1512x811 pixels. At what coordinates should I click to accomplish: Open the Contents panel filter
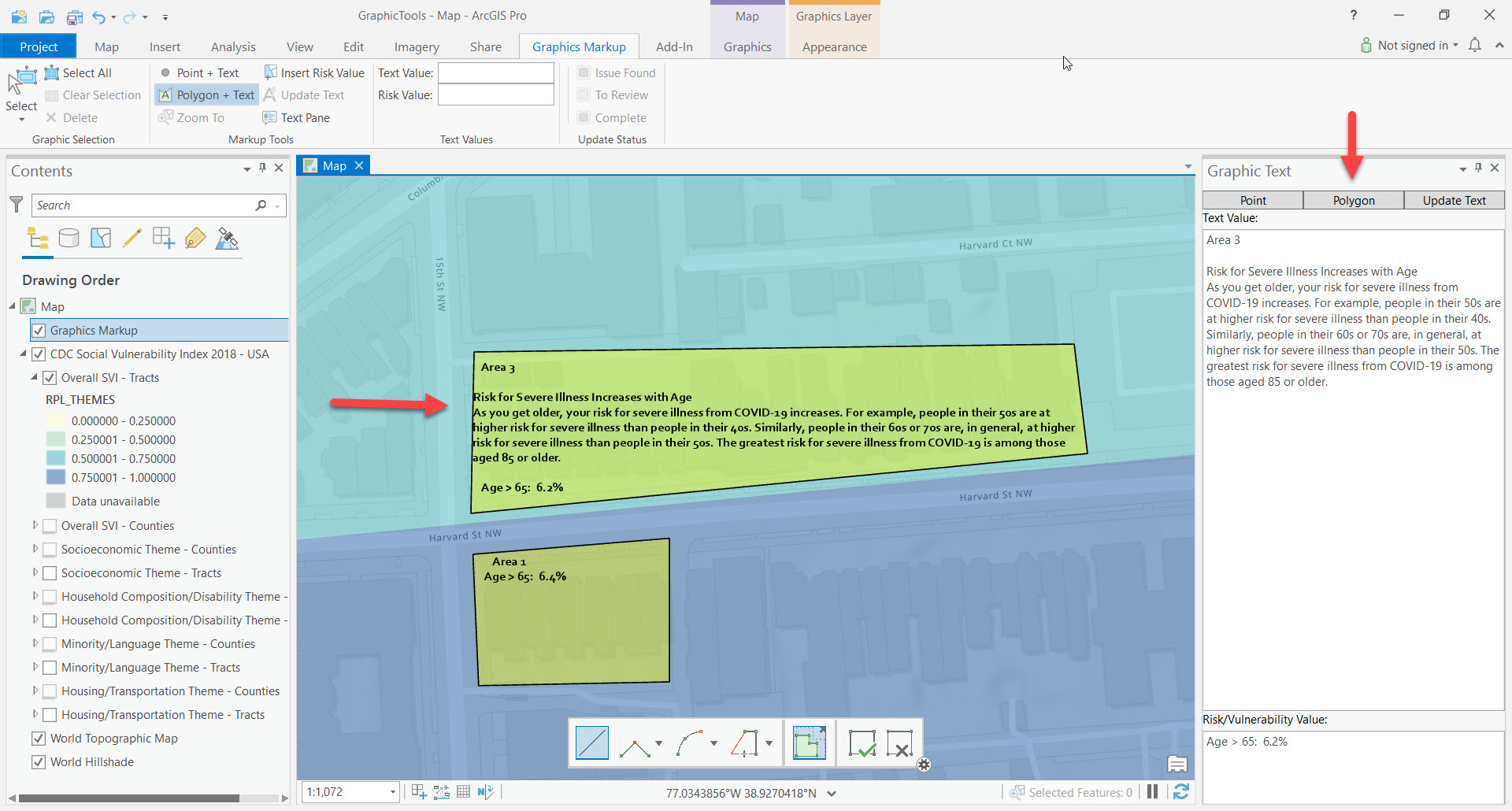pos(16,205)
